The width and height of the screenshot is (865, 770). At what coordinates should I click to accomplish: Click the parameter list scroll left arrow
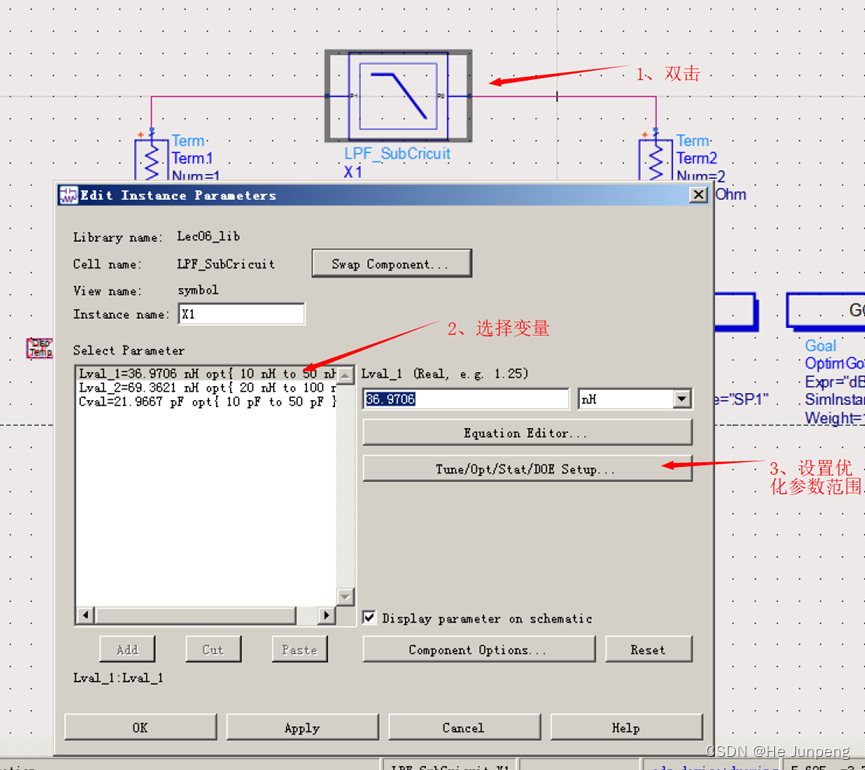[86, 614]
